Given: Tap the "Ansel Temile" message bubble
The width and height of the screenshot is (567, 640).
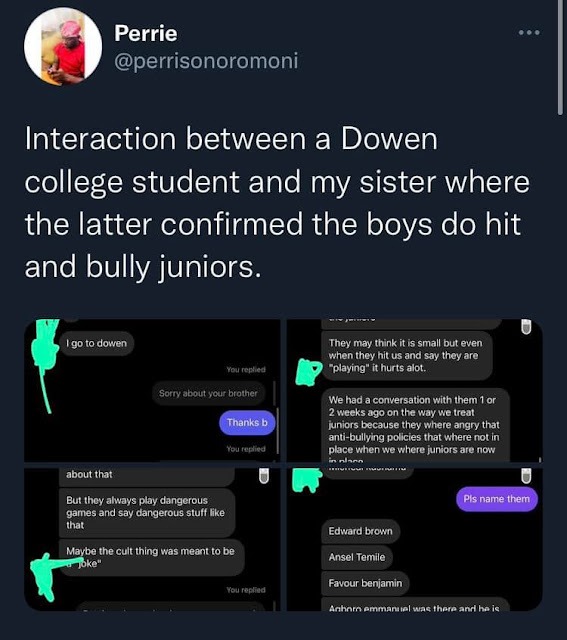Looking at the screenshot, I should [x=357, y=557].
